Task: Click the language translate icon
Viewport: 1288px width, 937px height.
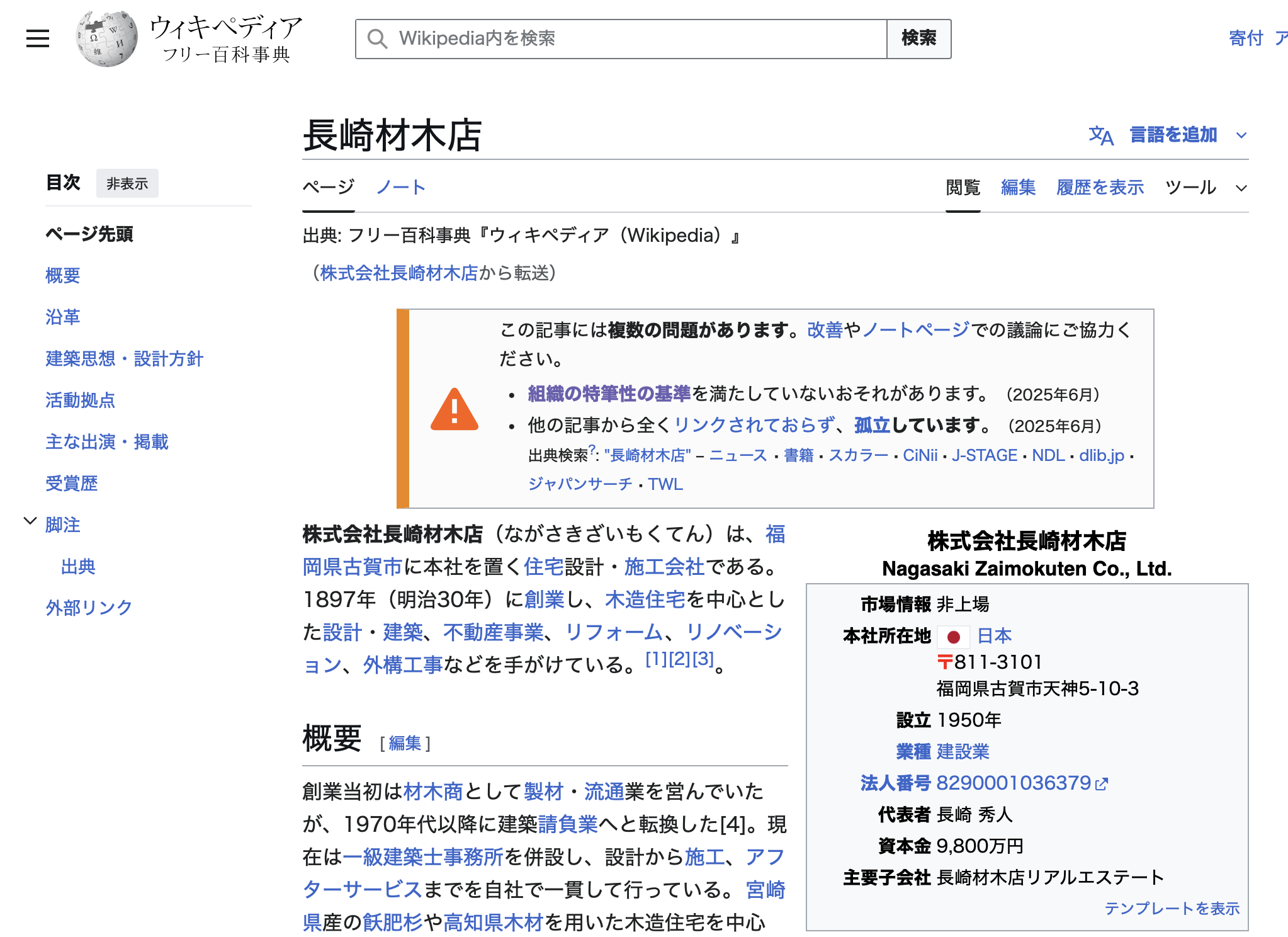Action: point(1101,135)
